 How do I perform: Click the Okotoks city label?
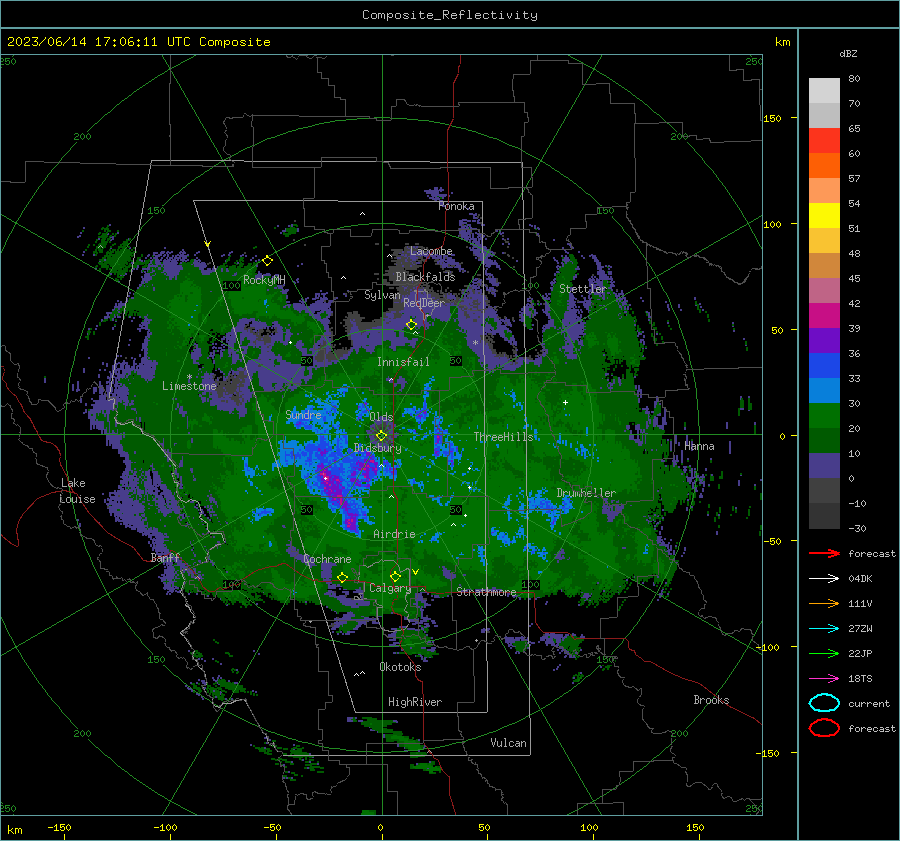(400, 667)
